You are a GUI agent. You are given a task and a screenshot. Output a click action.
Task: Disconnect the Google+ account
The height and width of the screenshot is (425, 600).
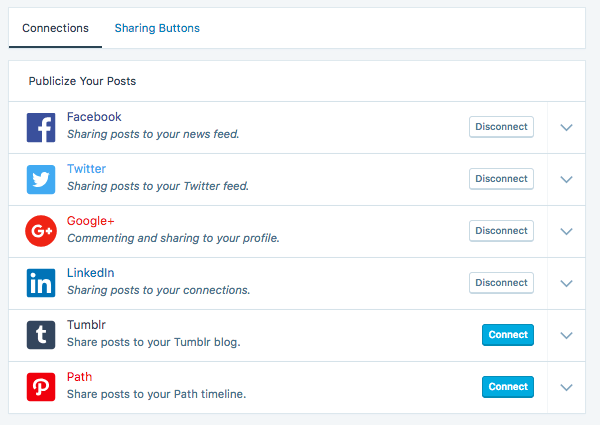click(501, 231)
